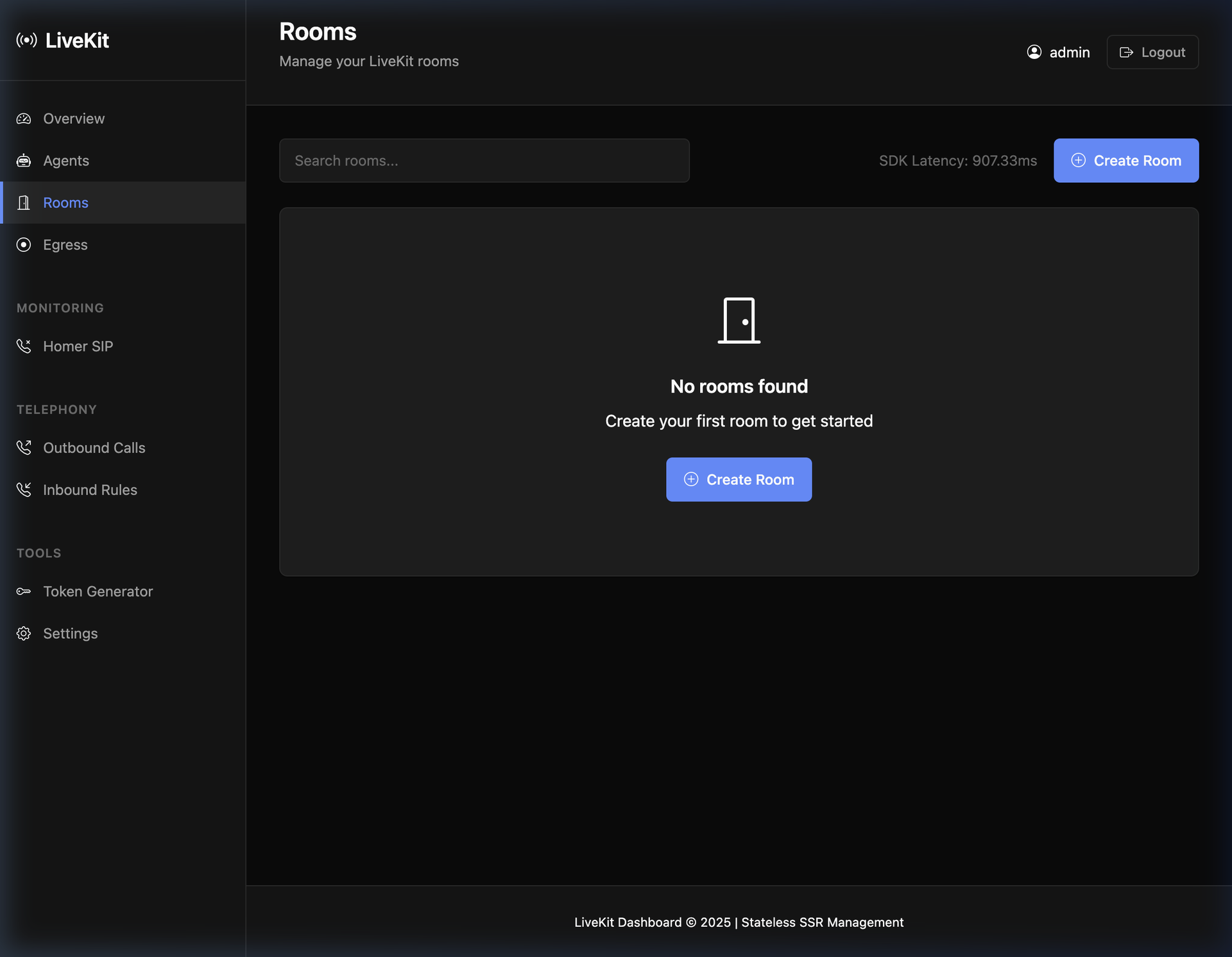
Task: Click the SDK Latency readout
Action: (958, 160)
